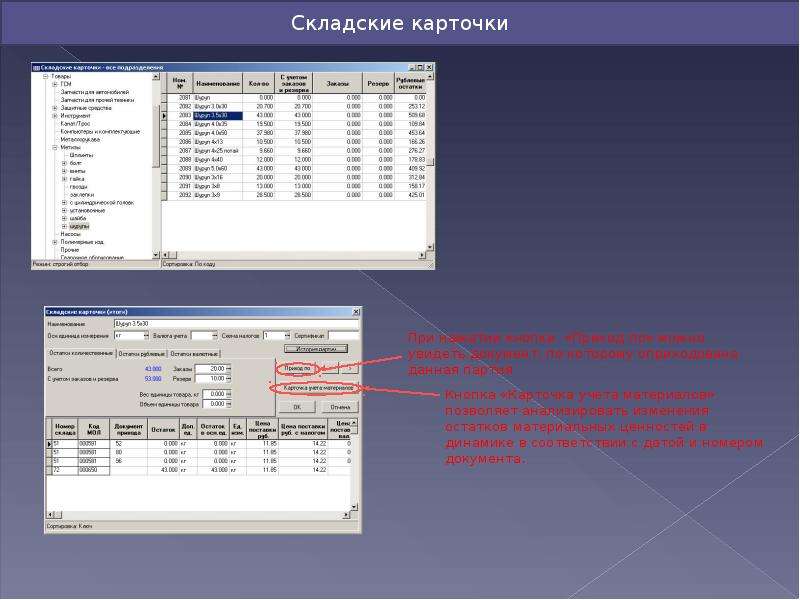
Task: Switch to Остатки валютные tab
Action: click(194, 354)
